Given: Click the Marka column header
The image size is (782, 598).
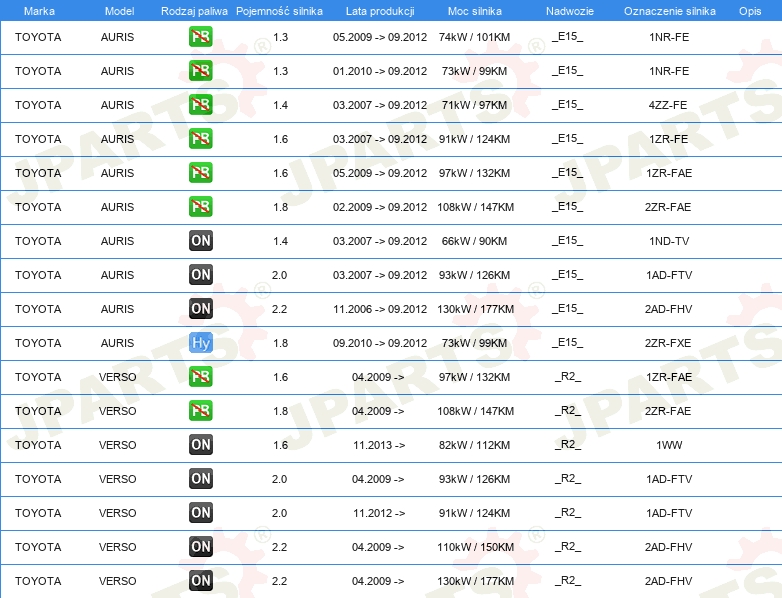Looking at the screenshot, I should coord(39,11).
